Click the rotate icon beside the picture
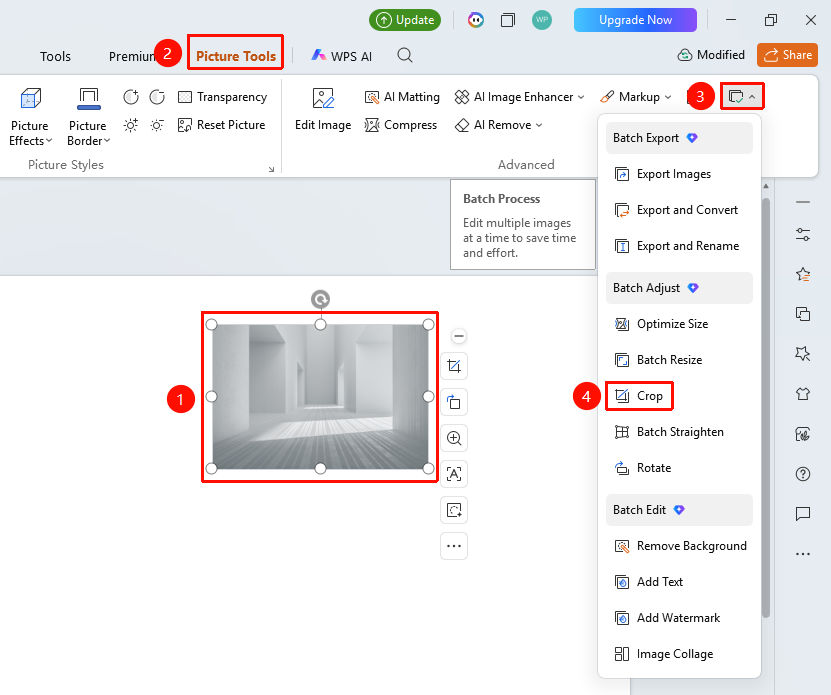Viewport: 831px width, 695px height. coord(454,402)
